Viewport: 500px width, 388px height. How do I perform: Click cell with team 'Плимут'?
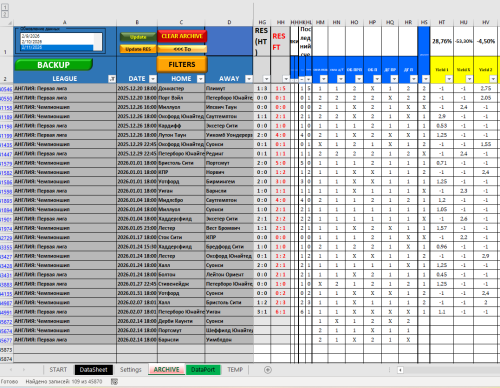click(x=229, y=88)
